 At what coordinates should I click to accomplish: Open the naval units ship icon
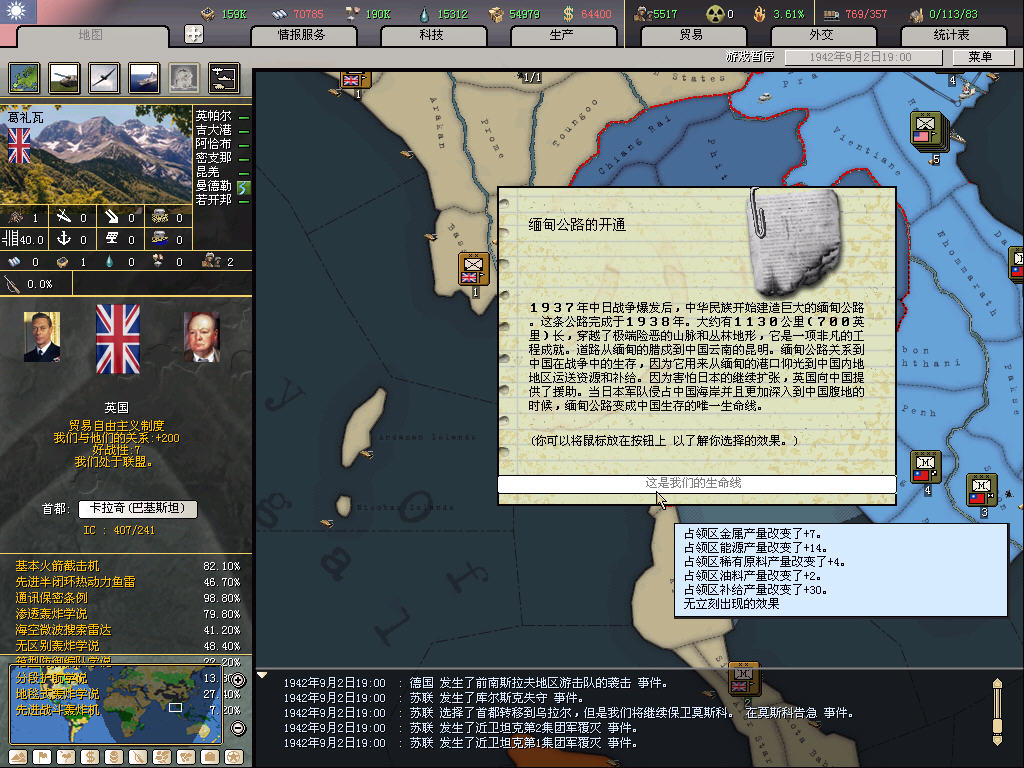tap(144, 78)
